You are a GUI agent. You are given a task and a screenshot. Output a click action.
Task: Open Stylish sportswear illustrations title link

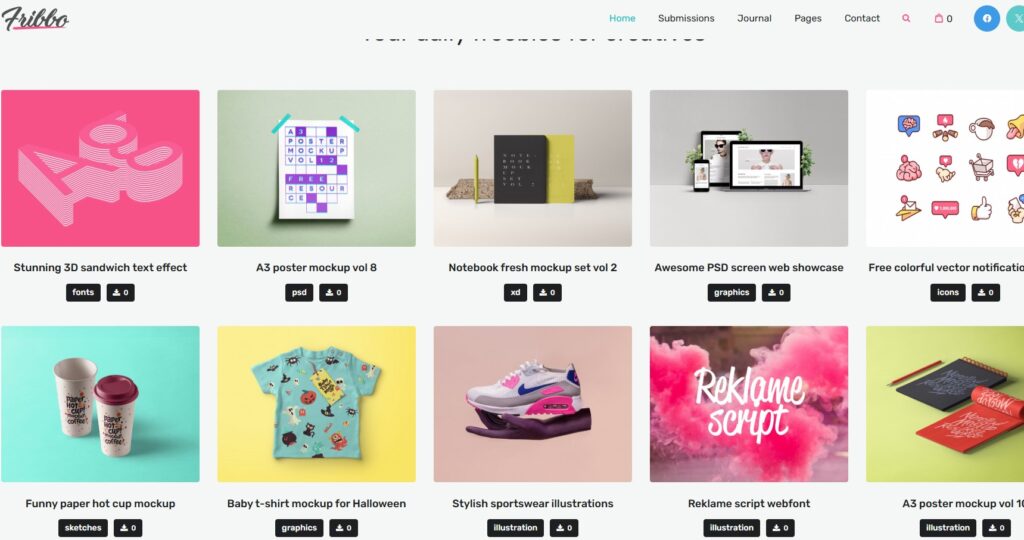click(x=533, y=503)
